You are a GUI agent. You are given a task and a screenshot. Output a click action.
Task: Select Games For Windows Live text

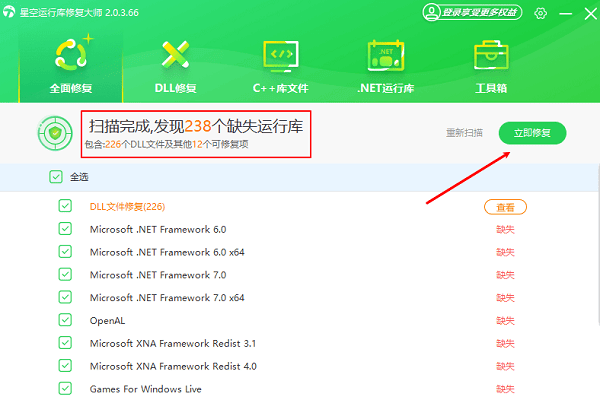coord(146,389)
